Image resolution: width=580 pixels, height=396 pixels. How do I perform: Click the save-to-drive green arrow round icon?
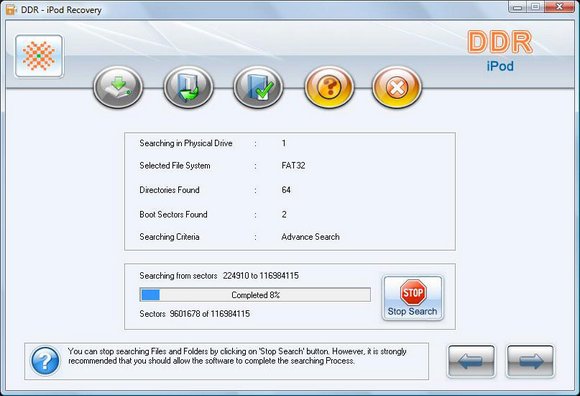click(118, 87)
